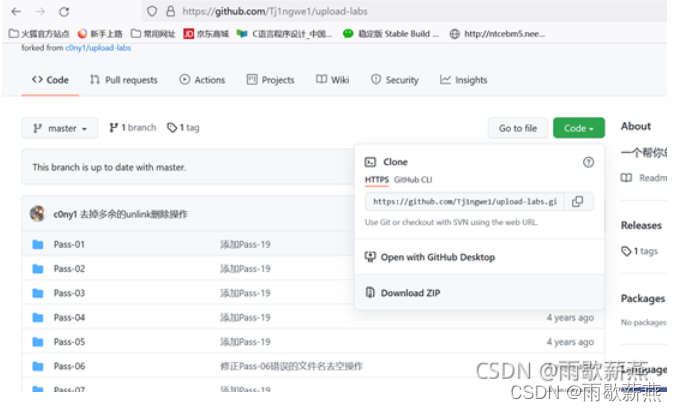The width and height of the screenshot is (676, 412).
Task: Open the 新手上路 bookmark
Action: click(100, 34)
